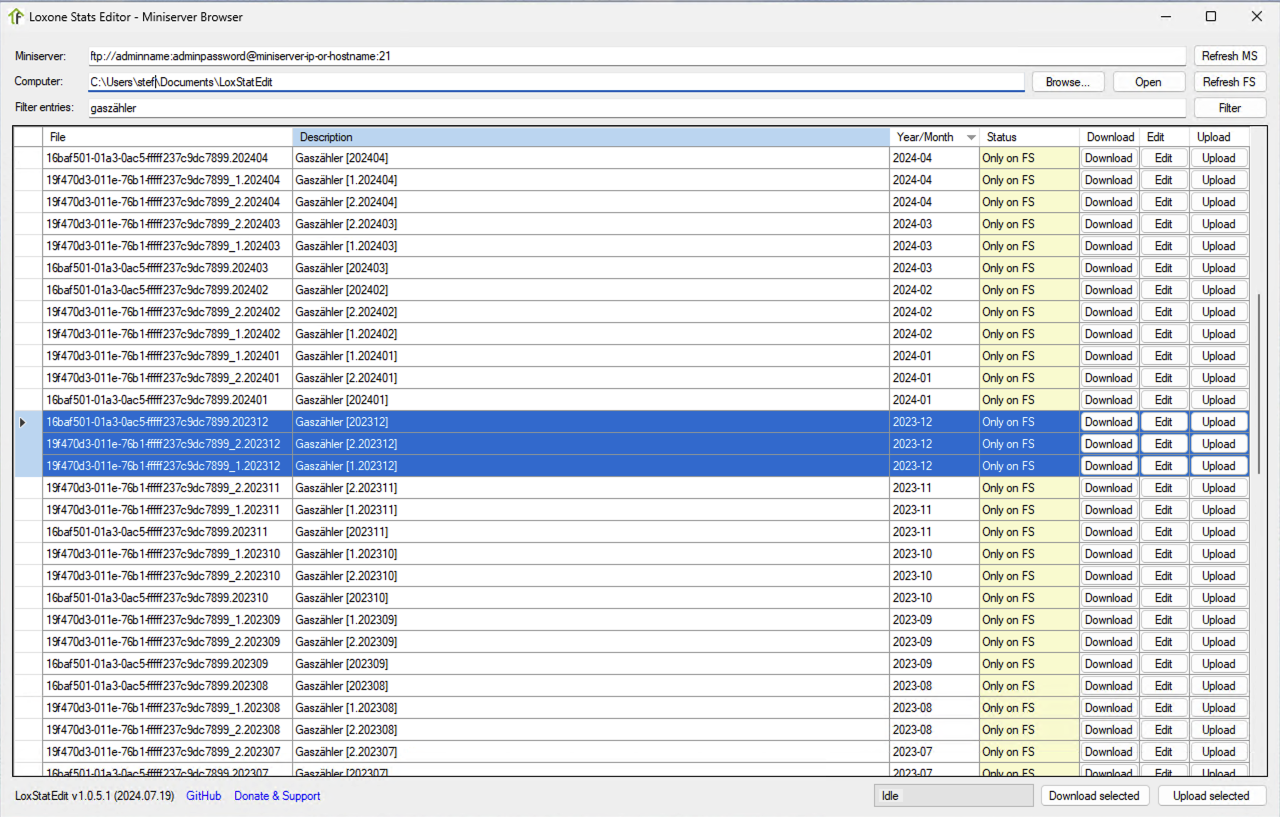1280x817 pixels.
Task: Click the Loxone app icon in title bar
Action: click(x=16, y=16)
